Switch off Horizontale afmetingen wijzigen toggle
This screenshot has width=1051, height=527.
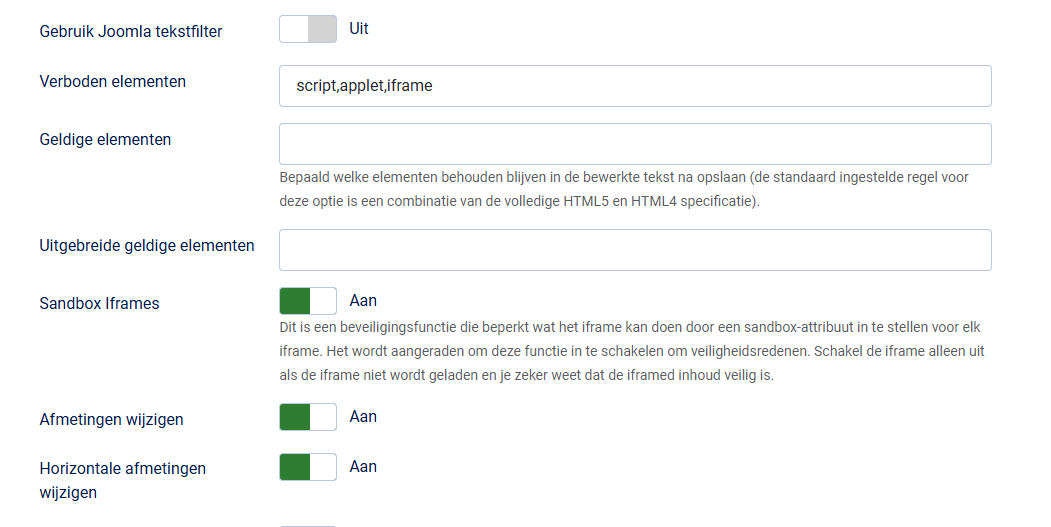tap(308, 467)
